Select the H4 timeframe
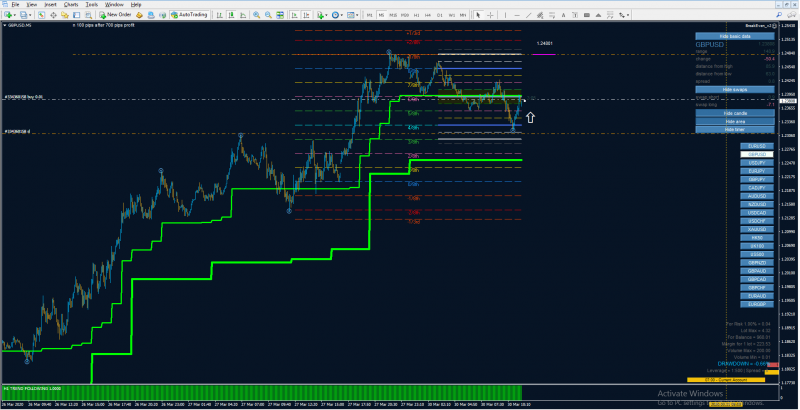The width and height of the screenshot is (800, 410). 428,15
